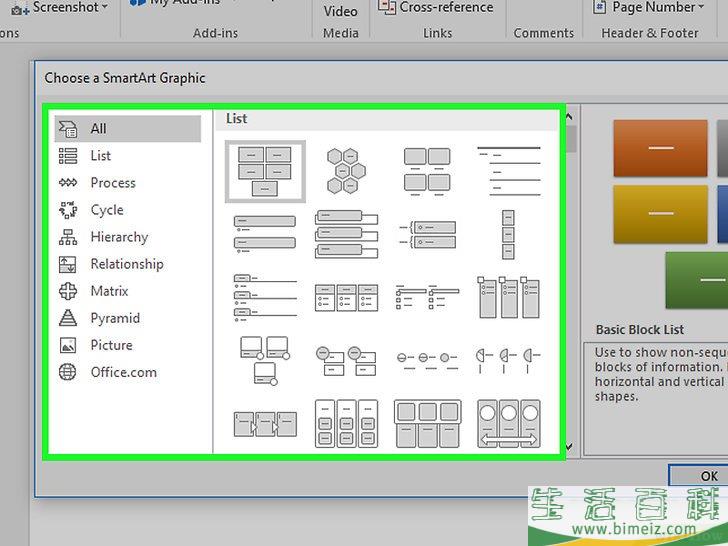728x546 pixels.
Task: Switch to the Cycle category label
Action: point(107,210)
